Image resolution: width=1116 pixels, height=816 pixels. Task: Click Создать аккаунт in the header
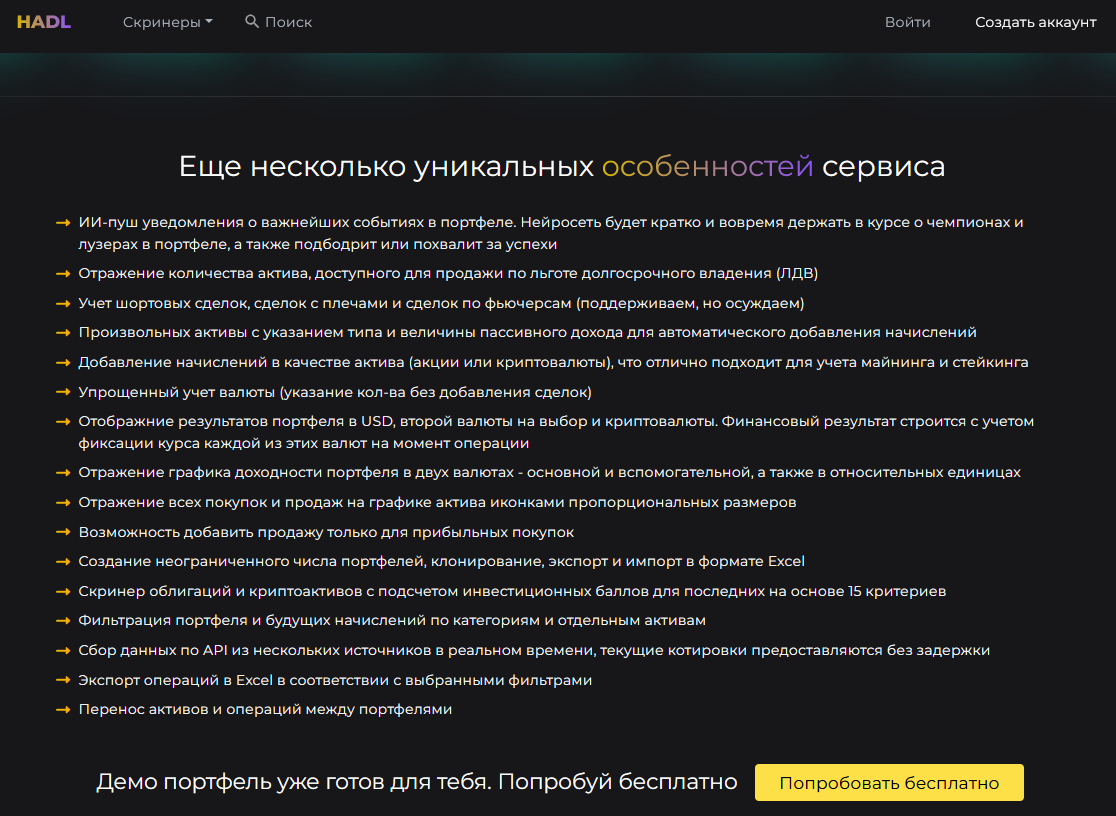(1035, 22)
